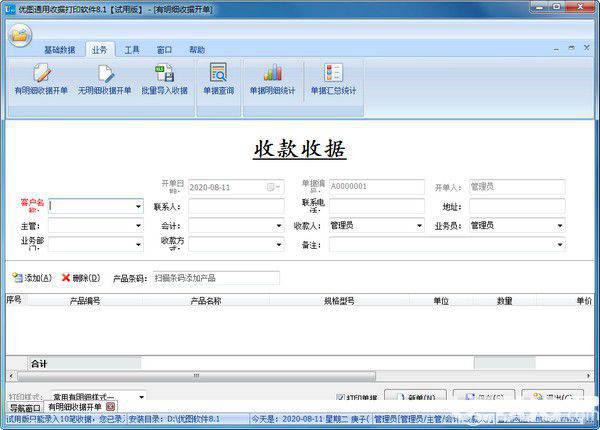Click the 单位 column header
This screenshot has width=600, height=430.
pos(441,301)
